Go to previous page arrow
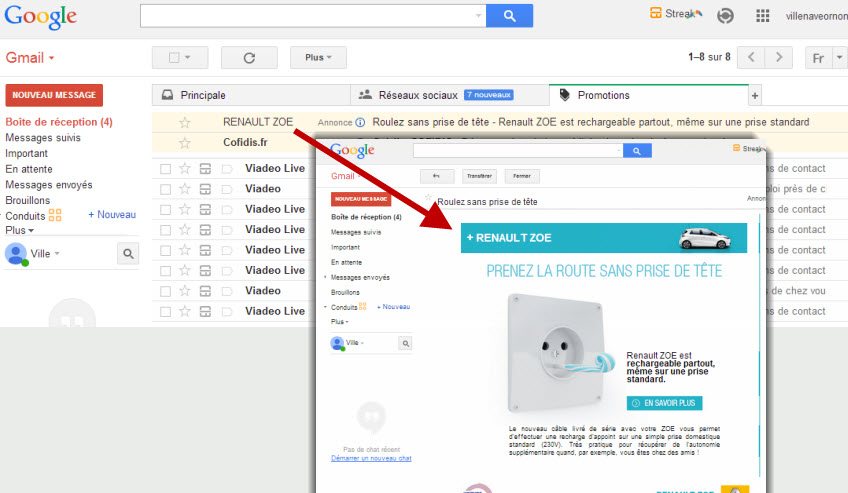The height and width of the screenshot is (493, 848). pos(751,57)
